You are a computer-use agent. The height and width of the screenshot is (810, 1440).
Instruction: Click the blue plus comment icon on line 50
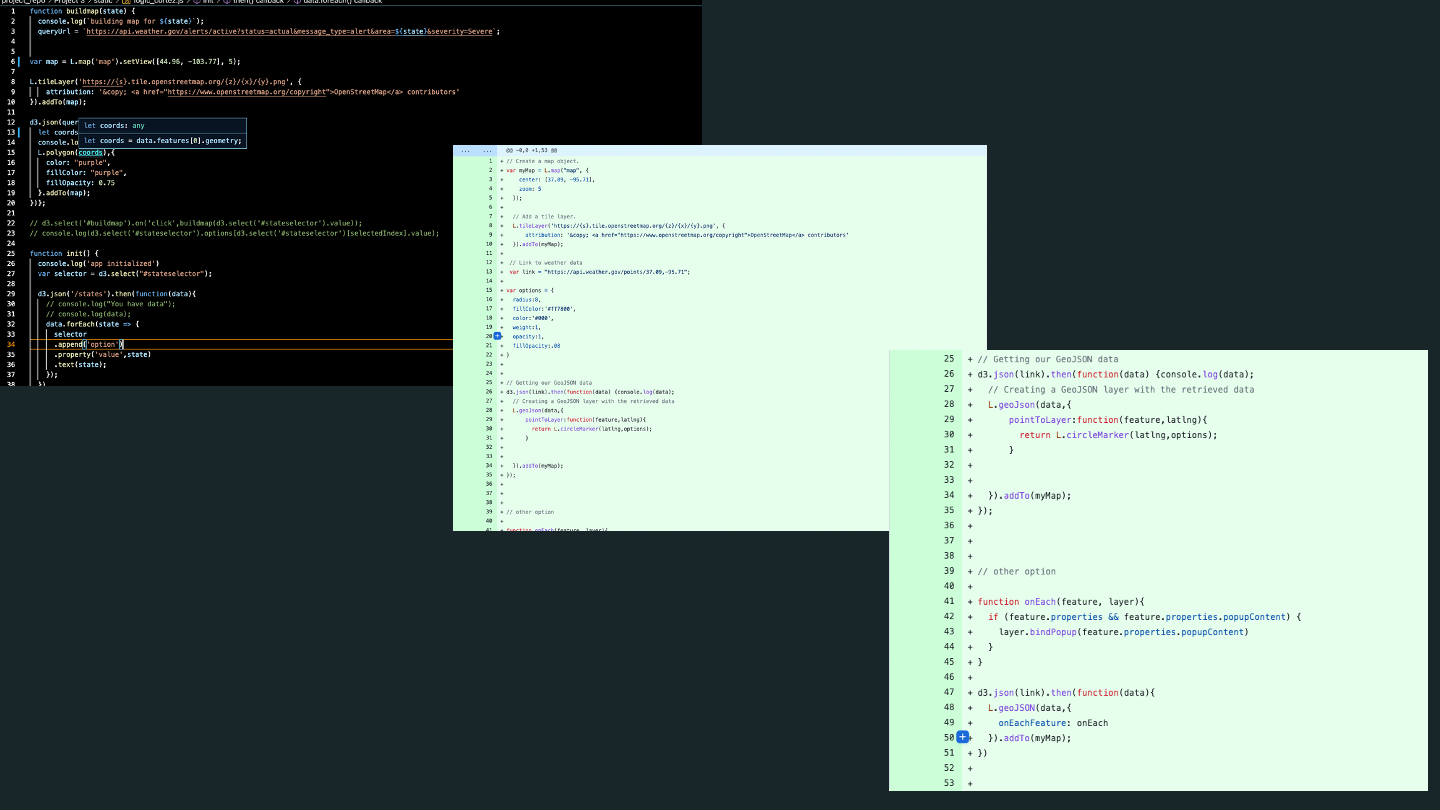coord(962,737)
